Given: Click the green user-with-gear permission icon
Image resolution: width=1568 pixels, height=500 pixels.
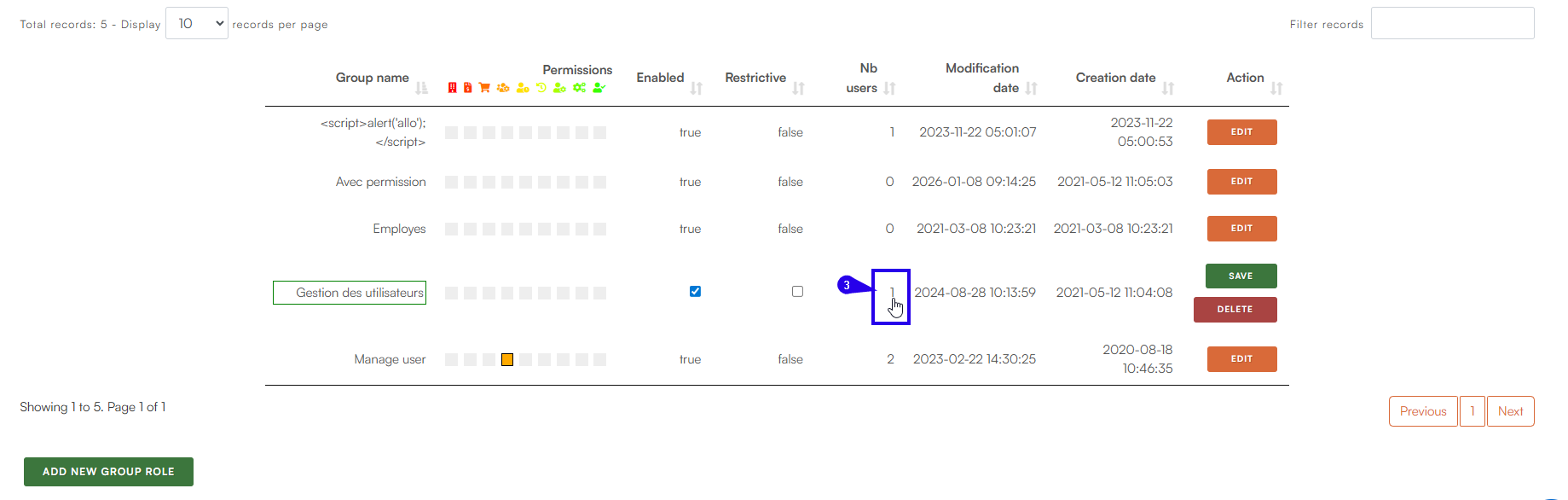Looking at the screenshot, I should [559, 88].
